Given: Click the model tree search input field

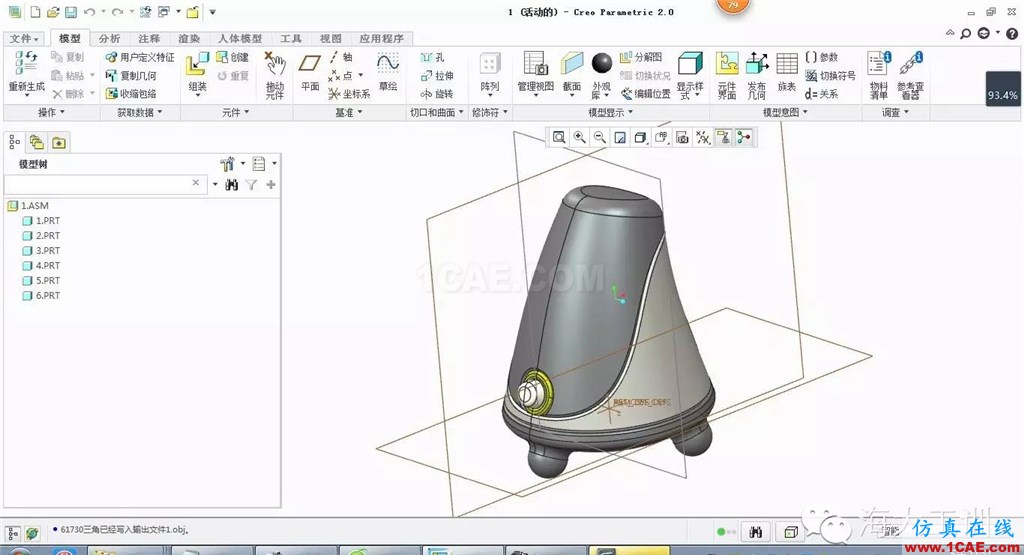Looking at the screenshot, I should point(106,184).
